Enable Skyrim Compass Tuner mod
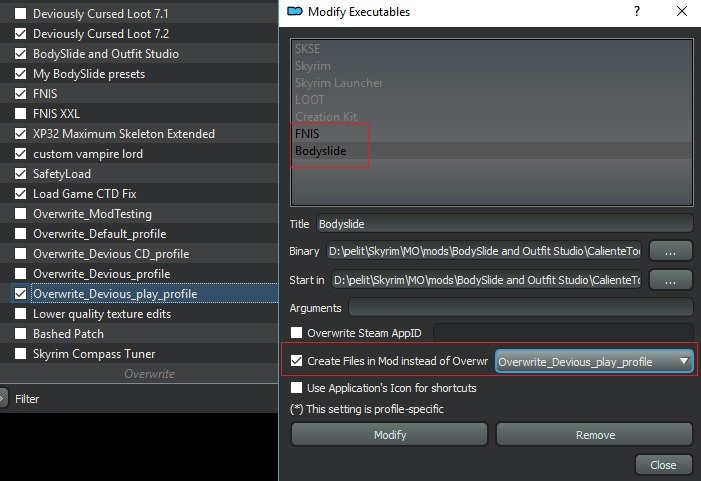701x481 pixels. tap(21, 354)
